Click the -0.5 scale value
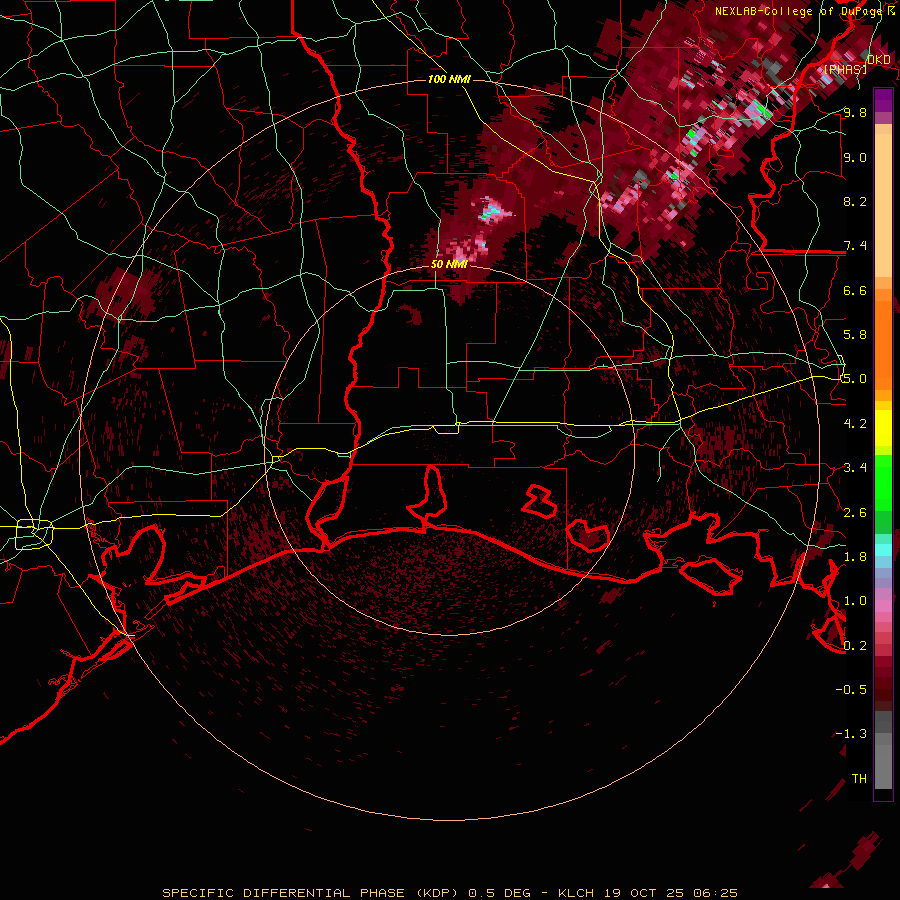 point(851,690)
